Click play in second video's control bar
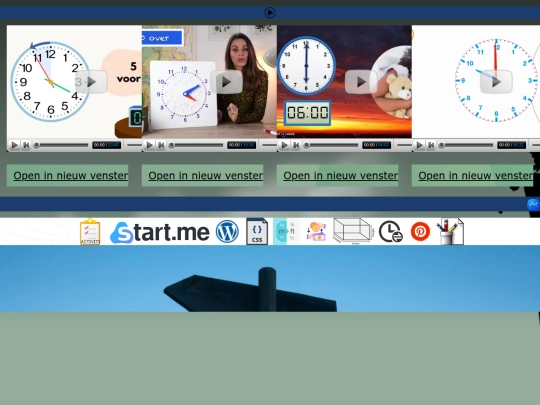This screenshot has height=405, width=540. 149,145
